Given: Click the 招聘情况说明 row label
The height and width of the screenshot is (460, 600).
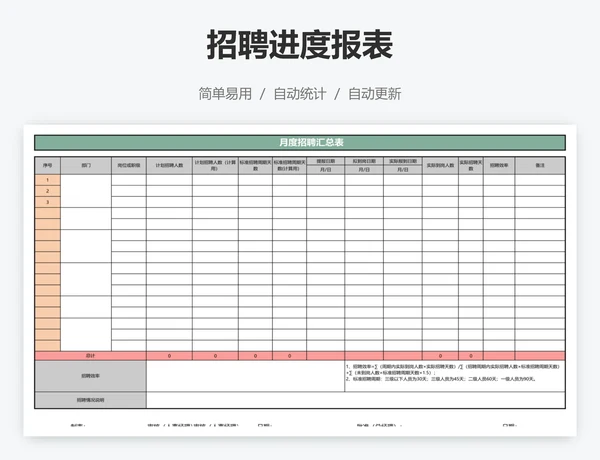Looking at the screenshot, I should click(90, 400).
